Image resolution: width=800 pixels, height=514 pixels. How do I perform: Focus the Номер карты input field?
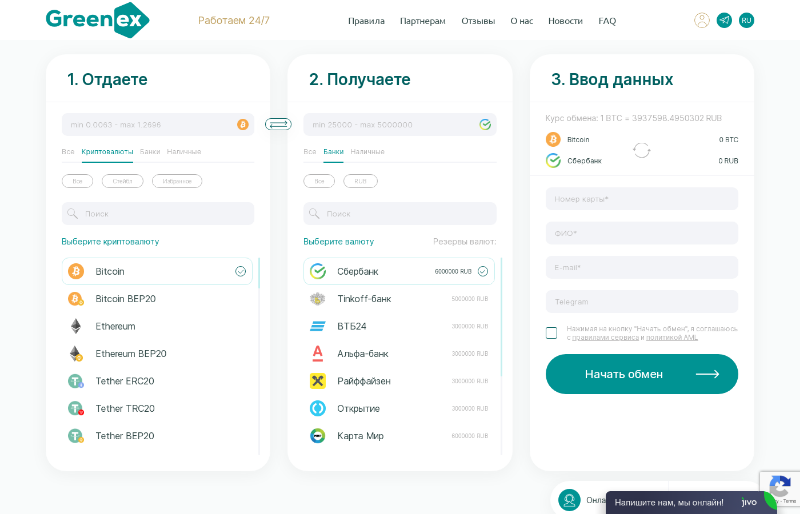click(642, 199)
